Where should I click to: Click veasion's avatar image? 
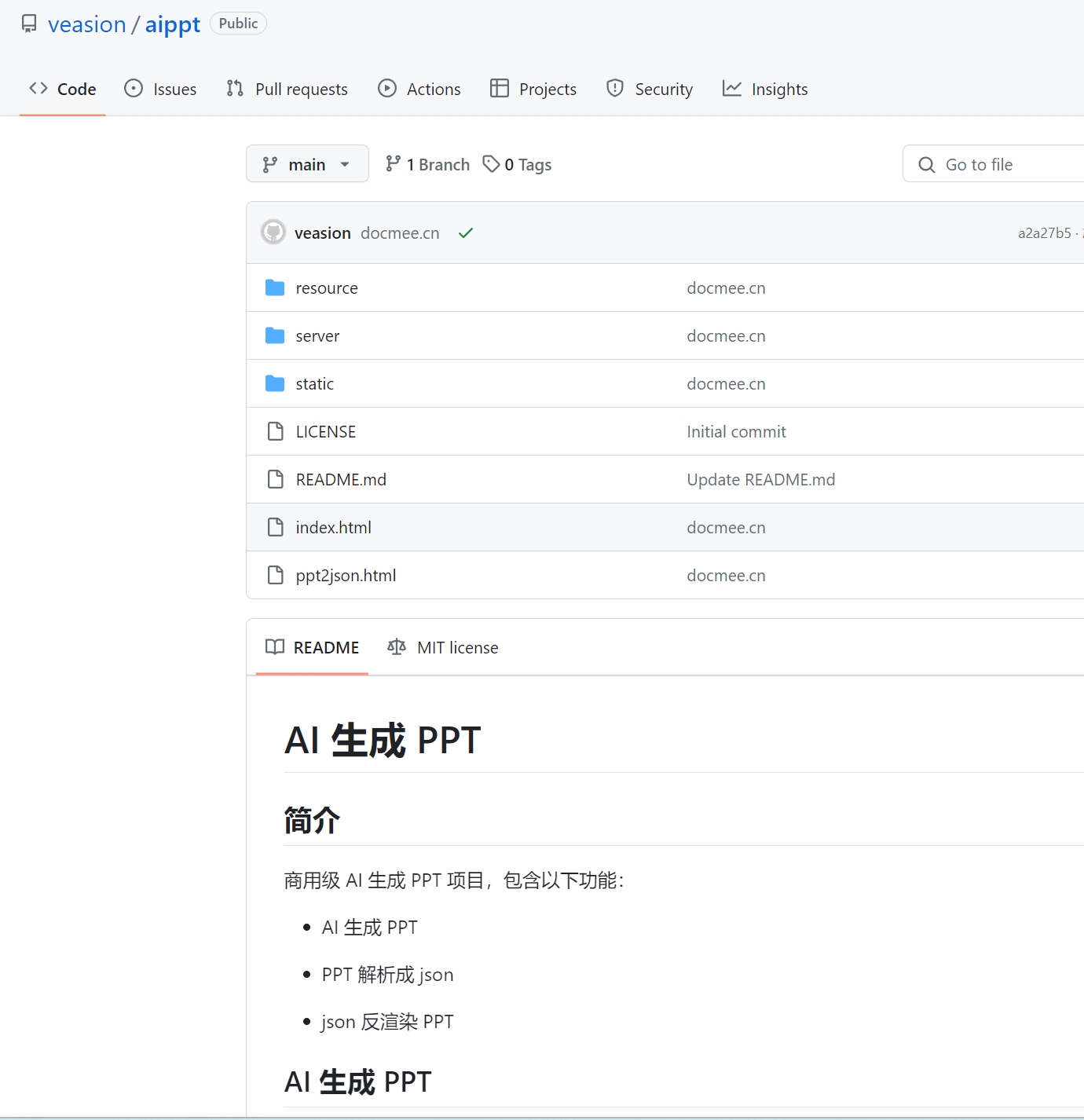pyautogui.click(x=273, y=232)
